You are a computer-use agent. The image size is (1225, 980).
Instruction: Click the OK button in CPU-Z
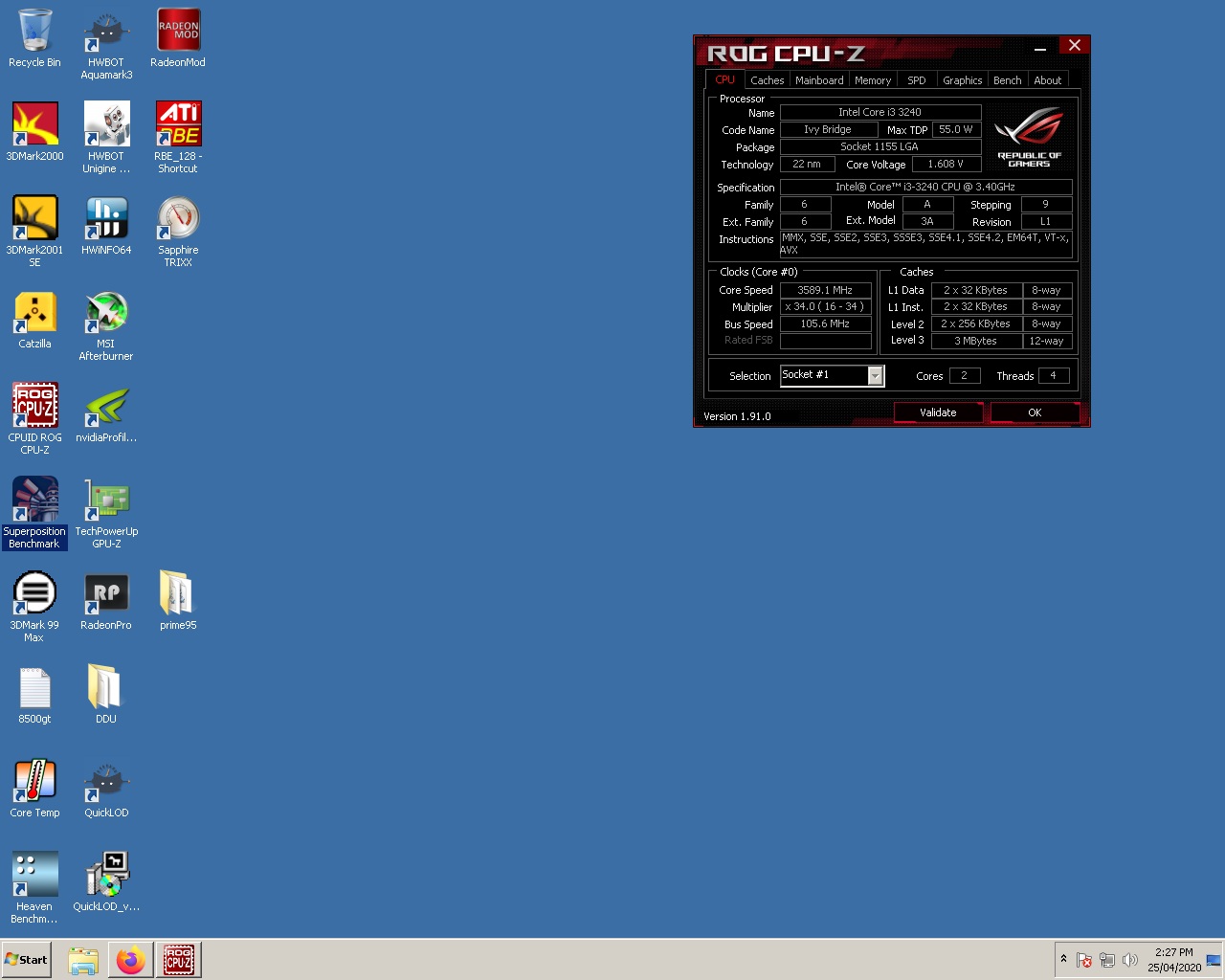pyautogui.click(x=1035, y=412)
